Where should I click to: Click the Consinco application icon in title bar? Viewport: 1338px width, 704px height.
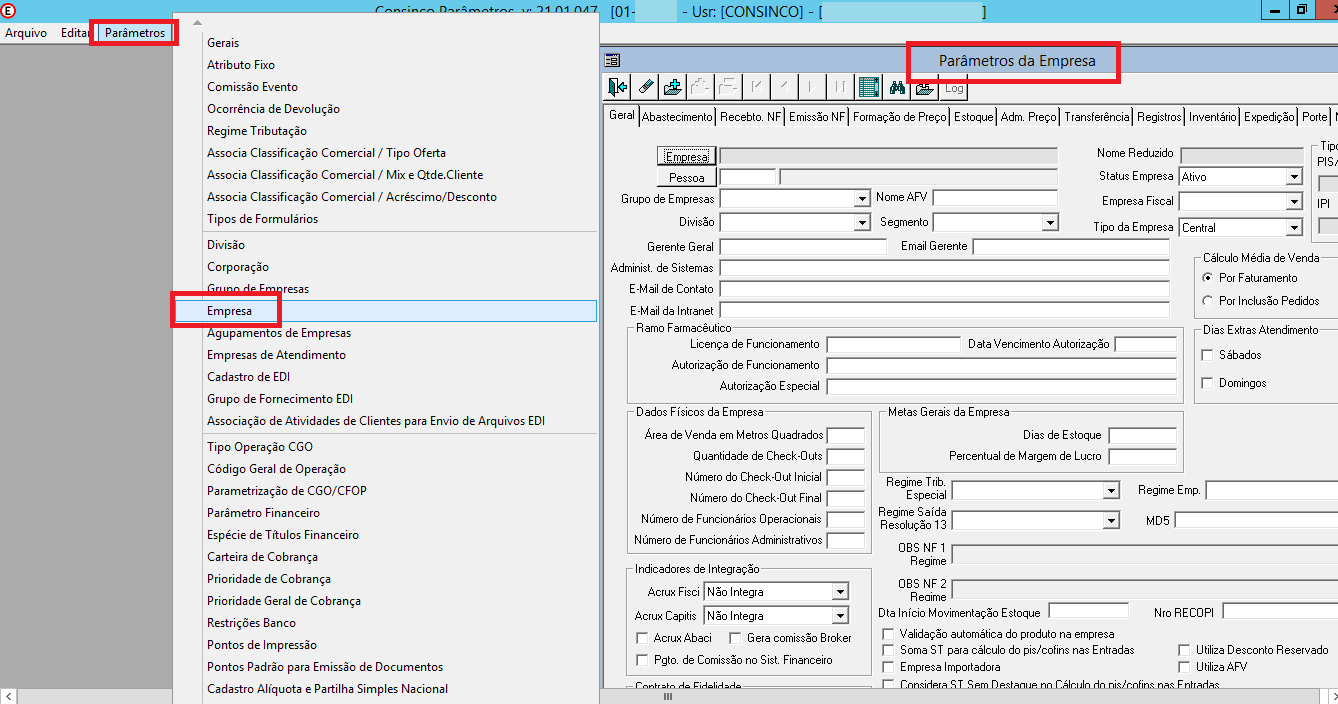tap(9, 10)
